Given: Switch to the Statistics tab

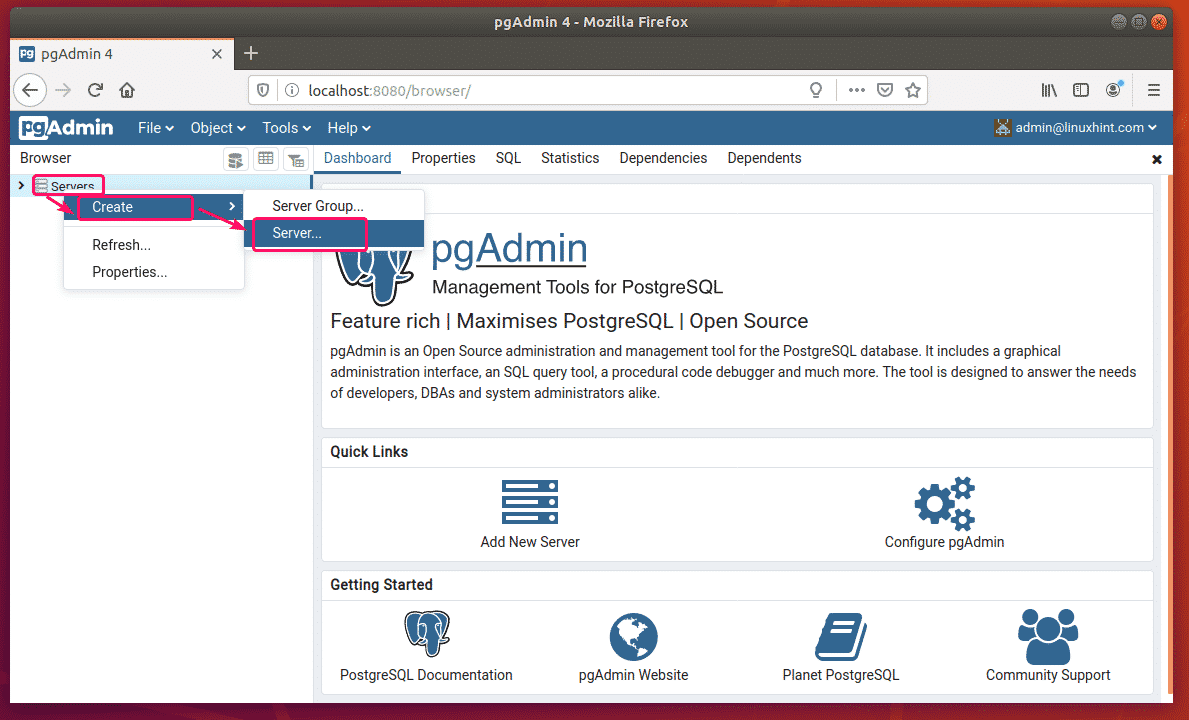Looking at the screenshot, I should [570, 158].
